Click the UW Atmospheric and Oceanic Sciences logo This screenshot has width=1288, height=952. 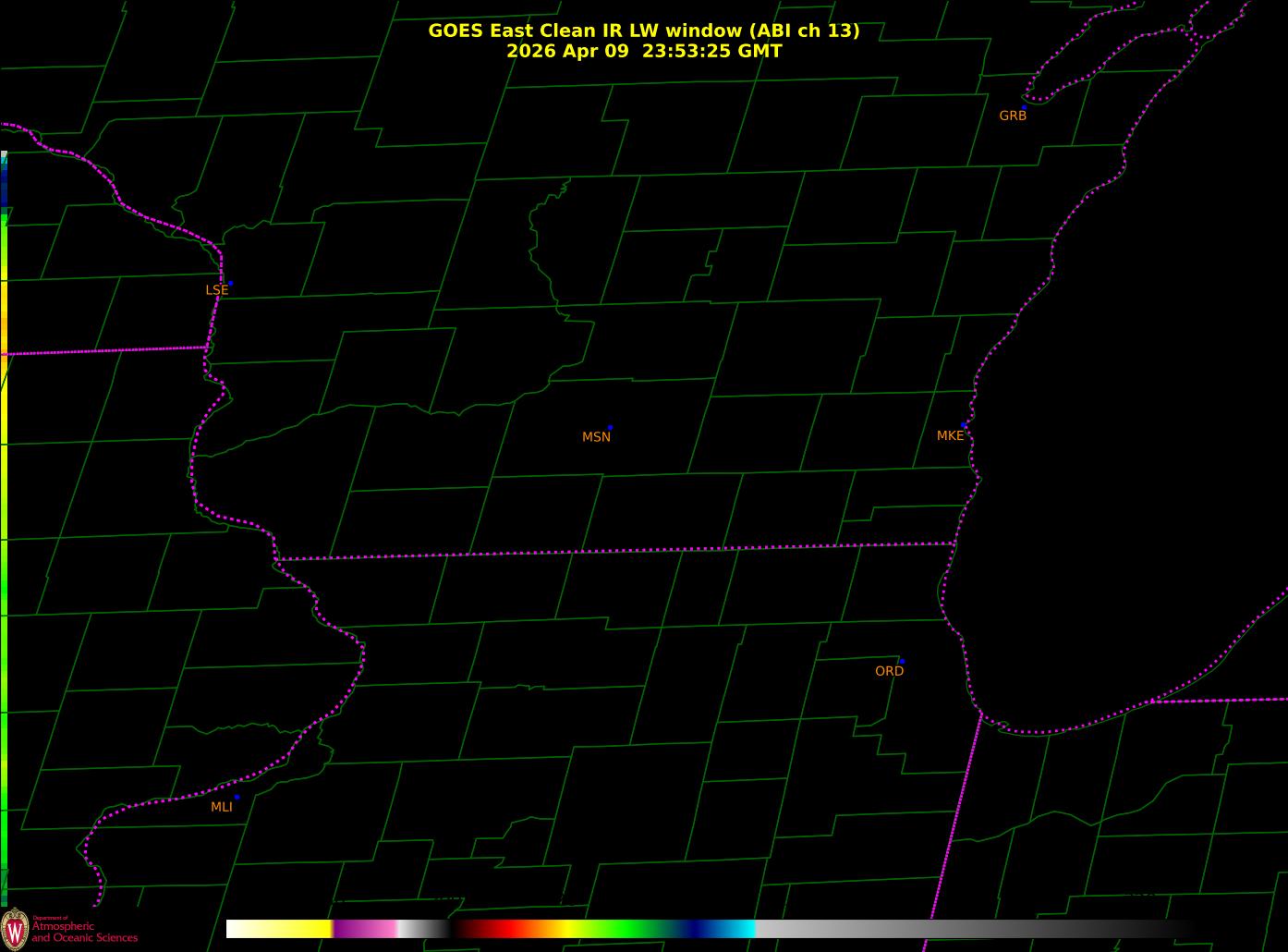[70, 929]
